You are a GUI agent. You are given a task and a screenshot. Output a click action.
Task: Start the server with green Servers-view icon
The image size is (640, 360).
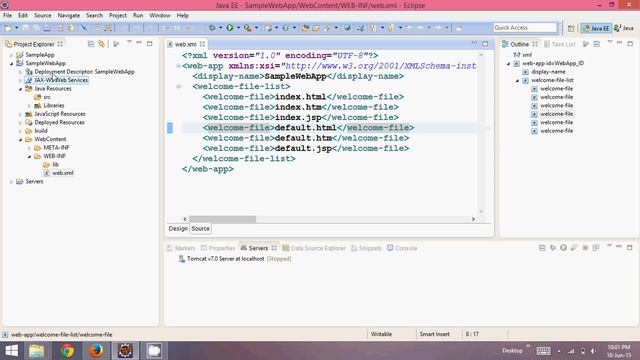pyautogui.click(x=563, y=248)
